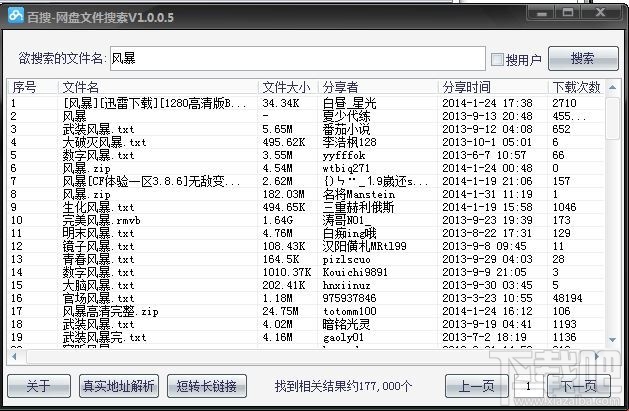The height and width of the screenshot is (411, 629).
Task: Go to next page with 下一页
Action: coord(579,386)
